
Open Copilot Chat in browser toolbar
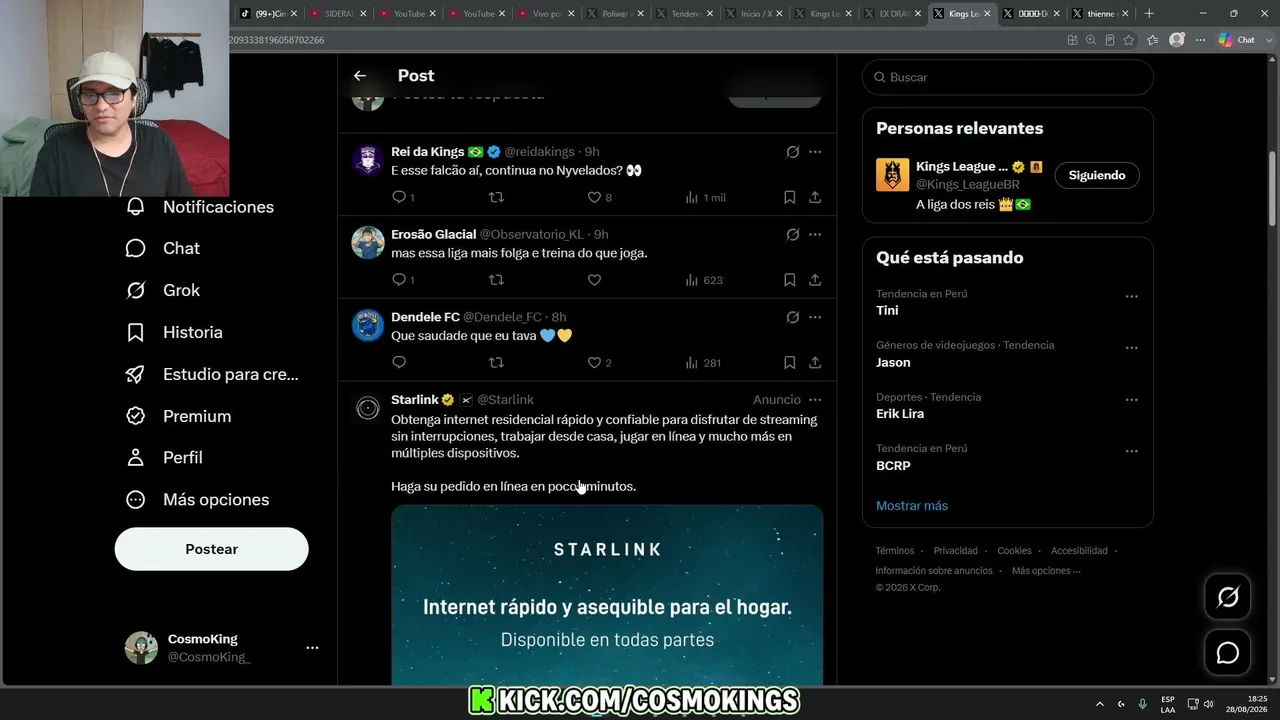(x=1237, y=40)
